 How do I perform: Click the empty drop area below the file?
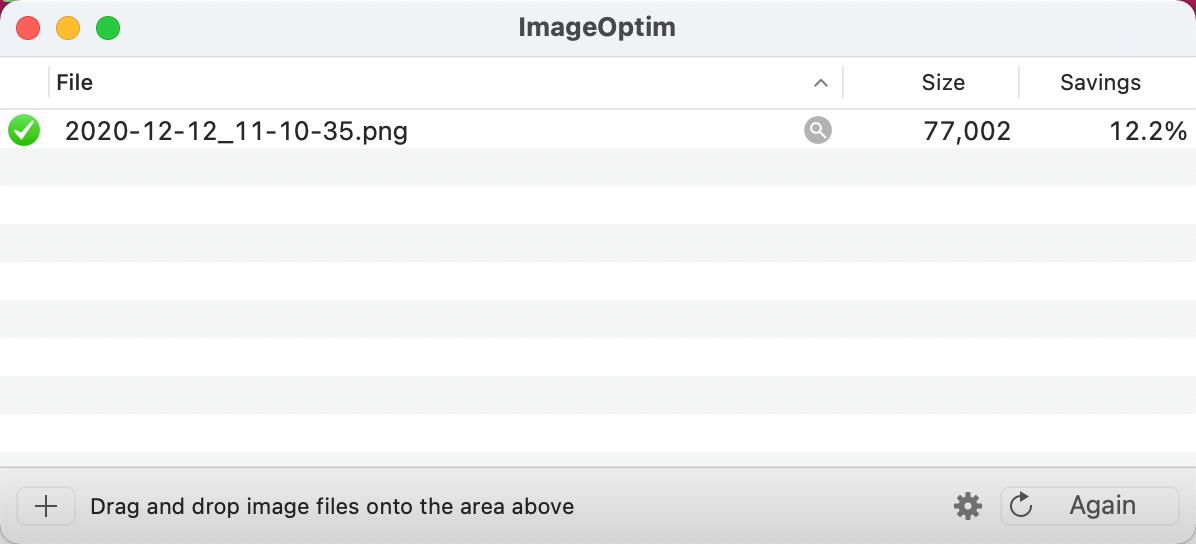(598, 307)
